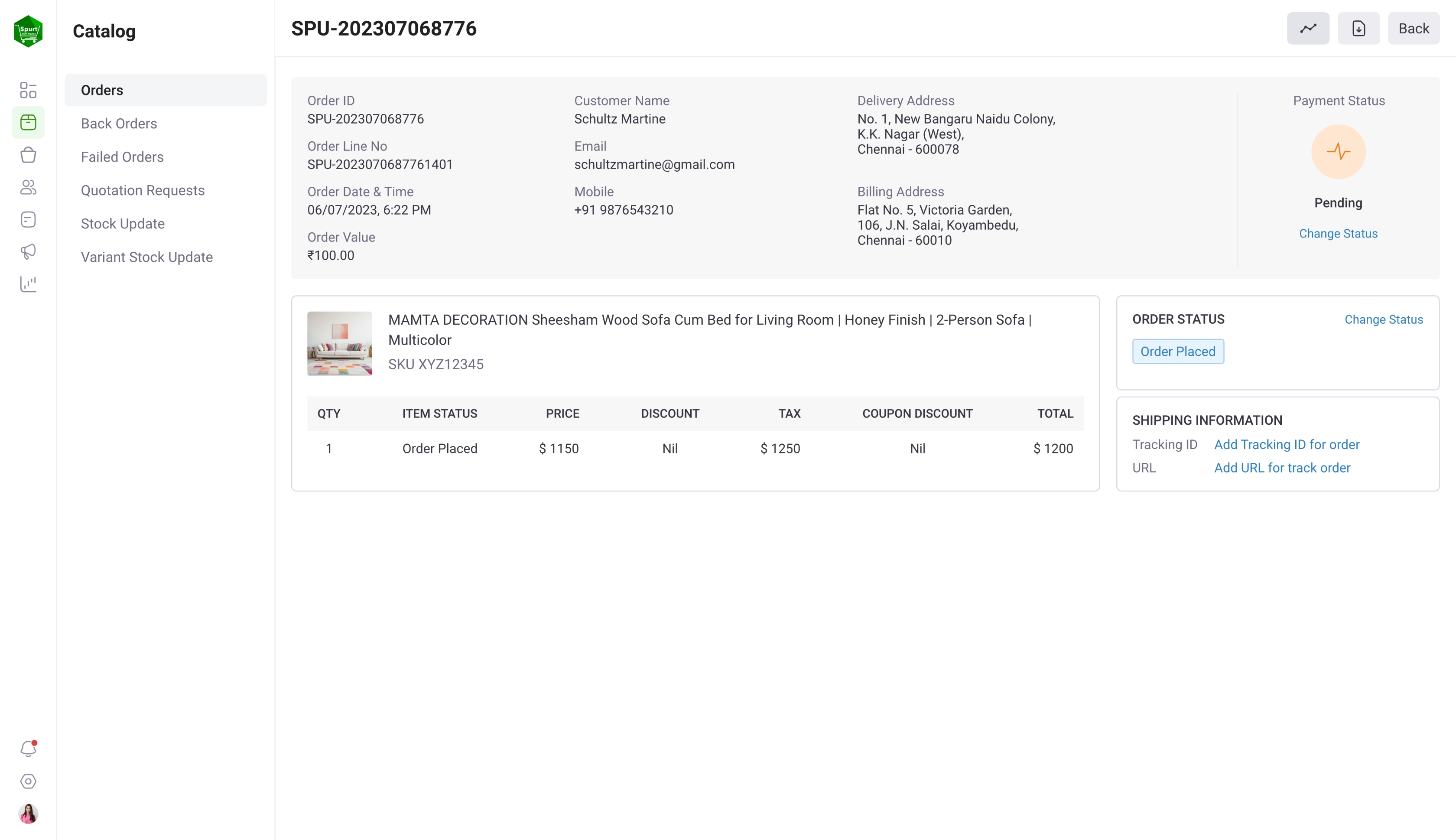This screenshot has height=840, width=1456.
Task: Select the Dashboard grid icon
Action: point(28,89)
